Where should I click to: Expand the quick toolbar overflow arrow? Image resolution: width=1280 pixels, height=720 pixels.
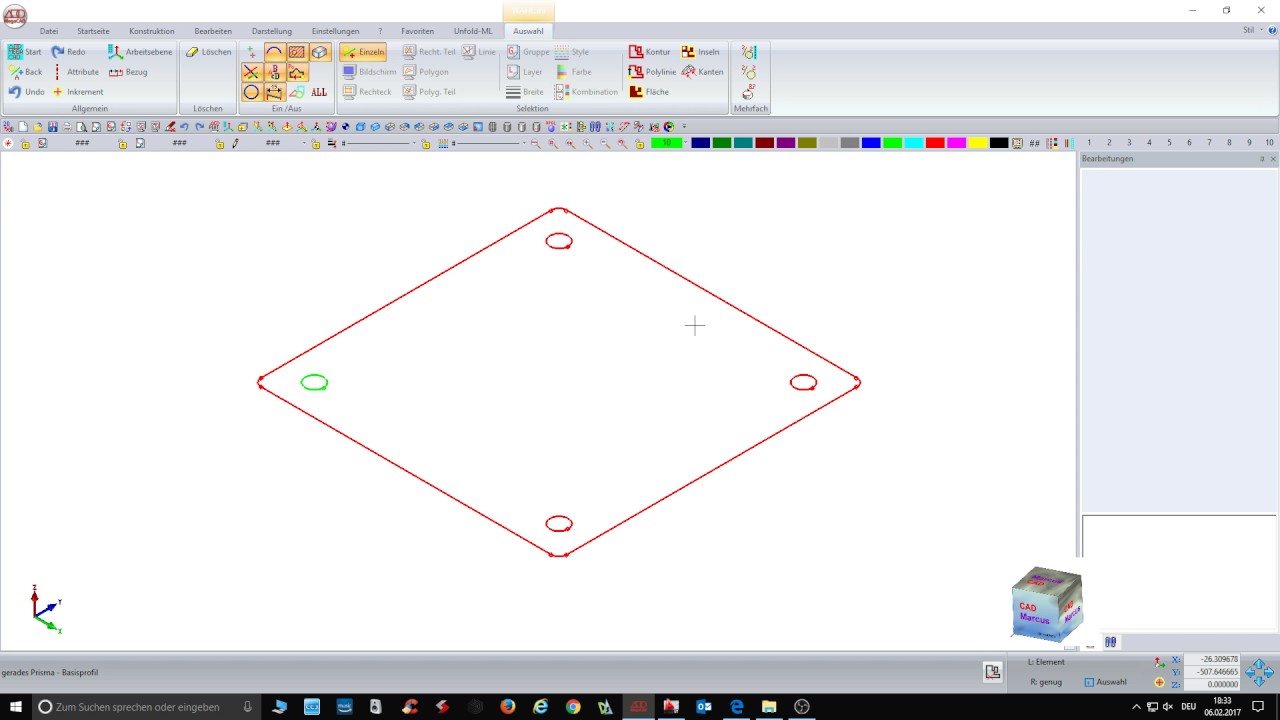point(684,127)
